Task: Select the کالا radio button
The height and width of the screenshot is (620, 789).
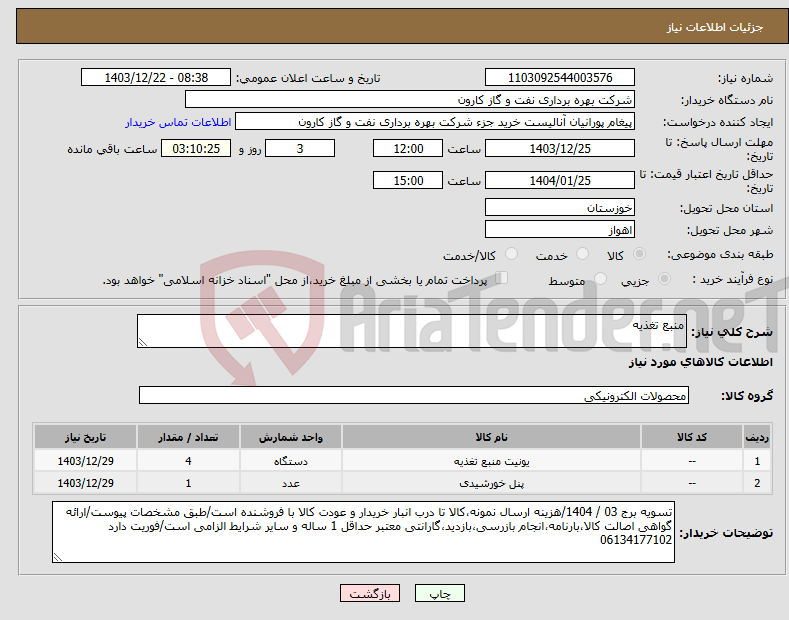Action: (639, 254)
